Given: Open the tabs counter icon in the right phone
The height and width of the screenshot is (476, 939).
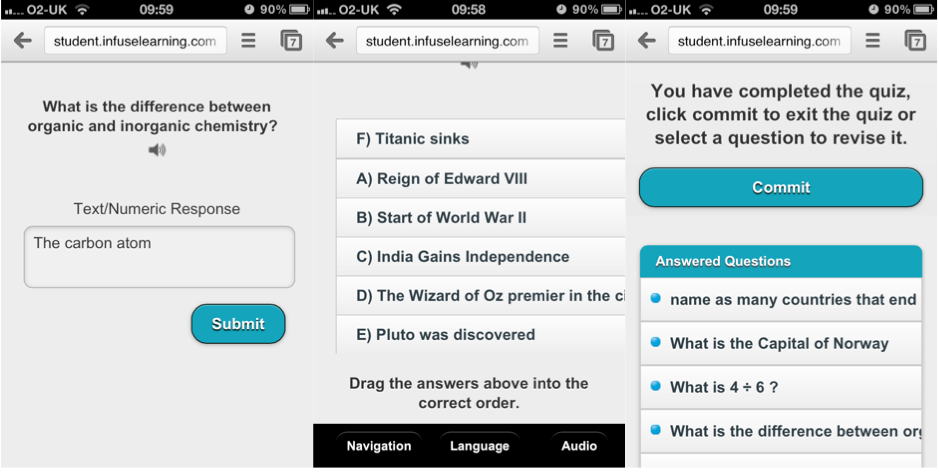Looking at the screenshot, I should (915, 41).
